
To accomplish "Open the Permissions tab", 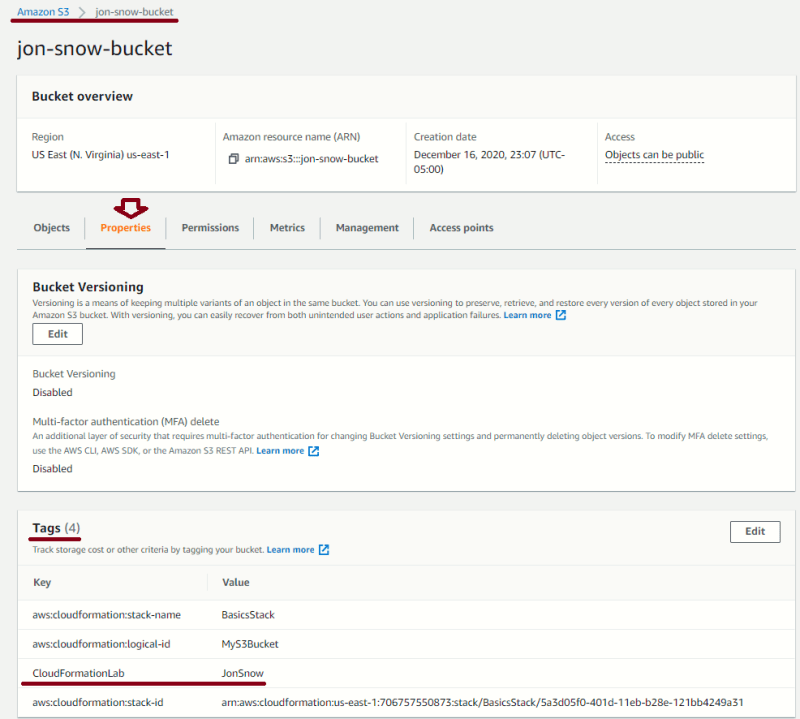I will click(x=210, y=228).
